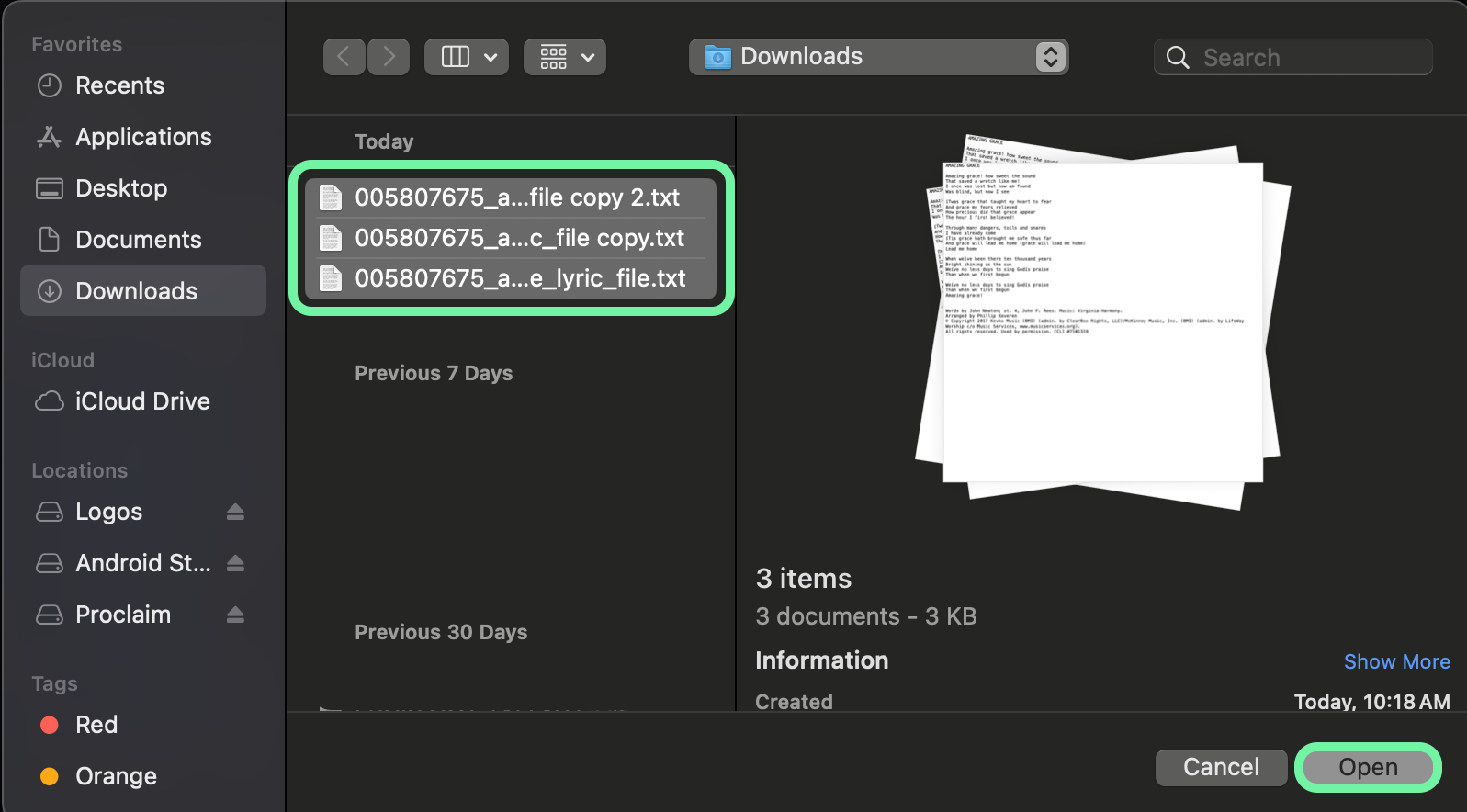Viewport: 1467px width, 812px height.
Task: Click the stacked documents preview thumbnail
Action: 1102,321
